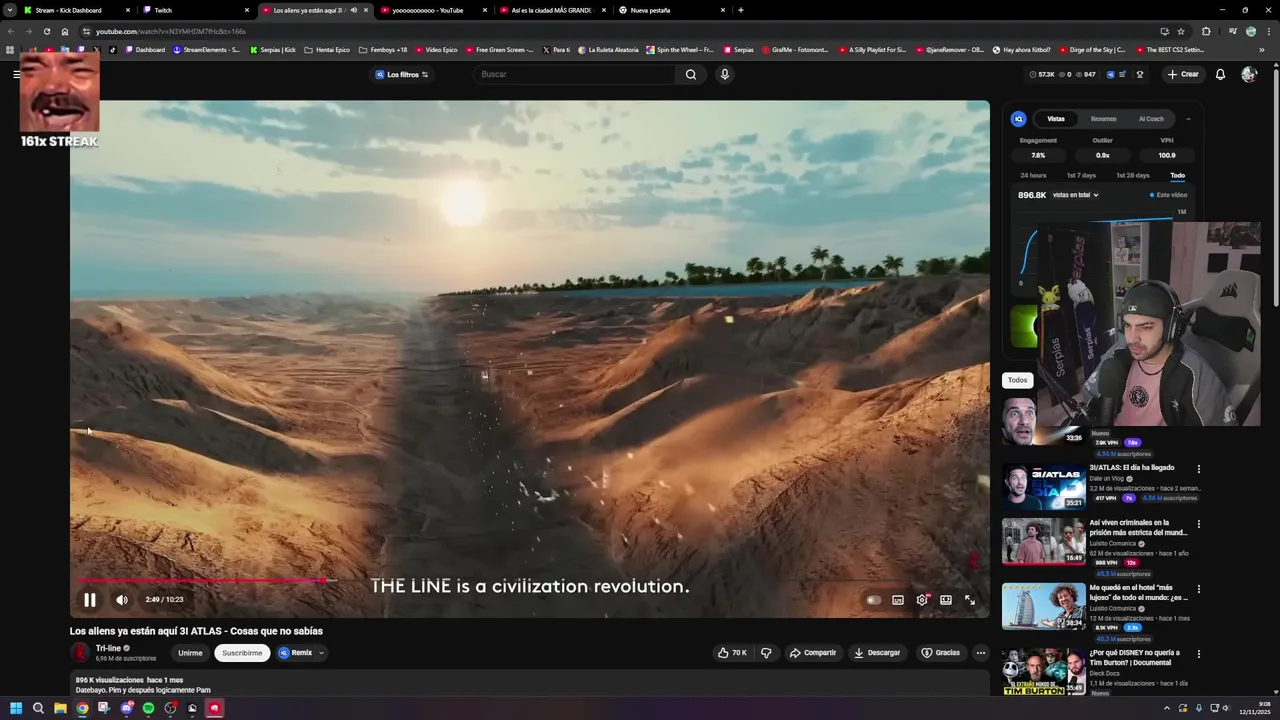This screenshot has width=1280, height=720.
Task: Open more actions three-dot menu under video
Action: (981, 653)
